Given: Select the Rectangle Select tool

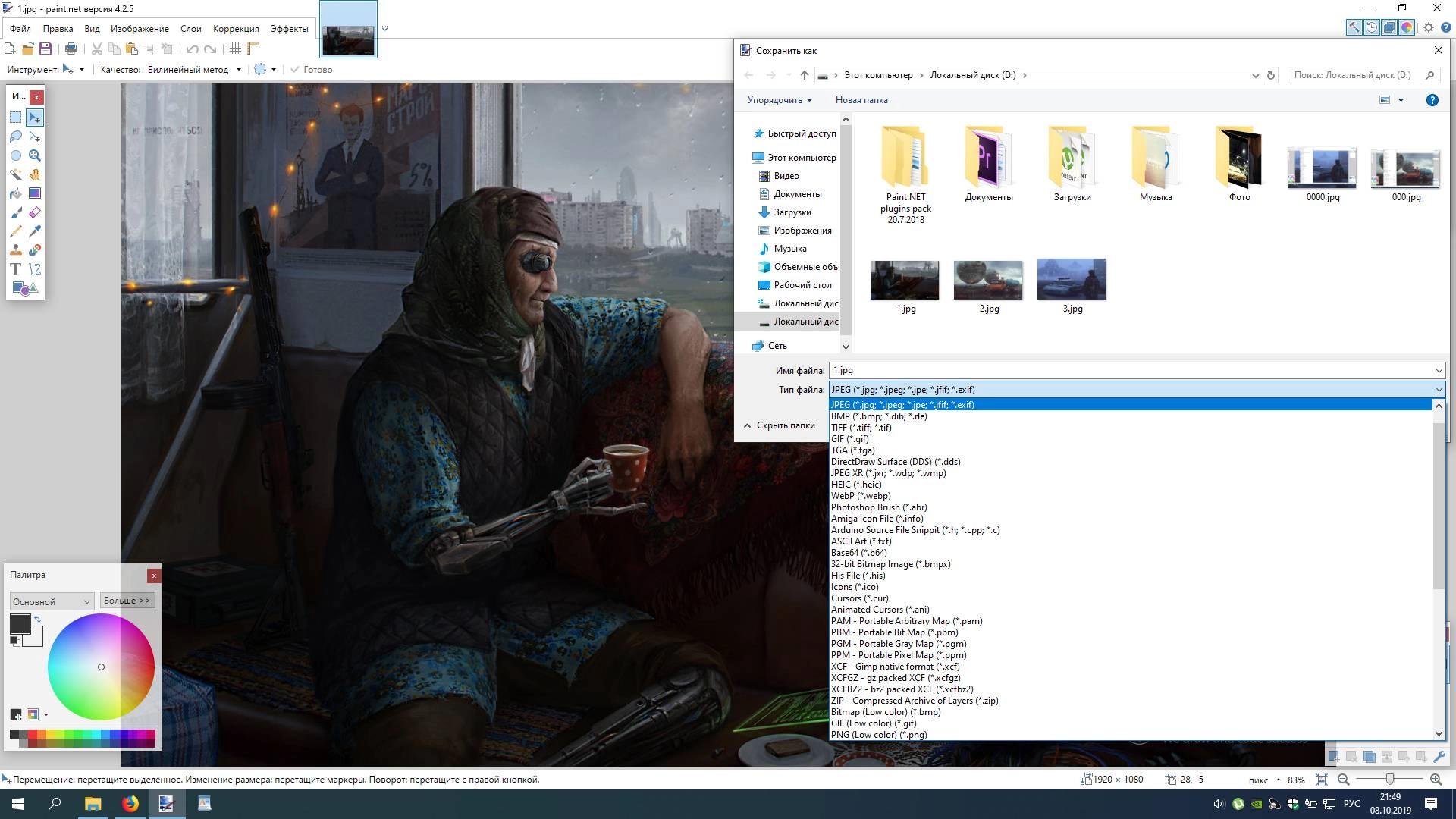Looking at the screenshot, I should point(16,118).
